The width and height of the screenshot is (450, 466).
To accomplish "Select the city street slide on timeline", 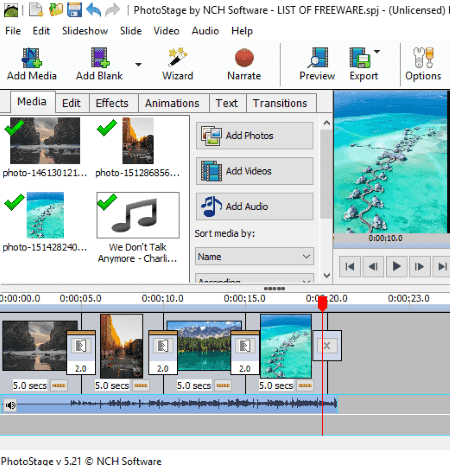I will pyautogui.click(x=122, y=346).
